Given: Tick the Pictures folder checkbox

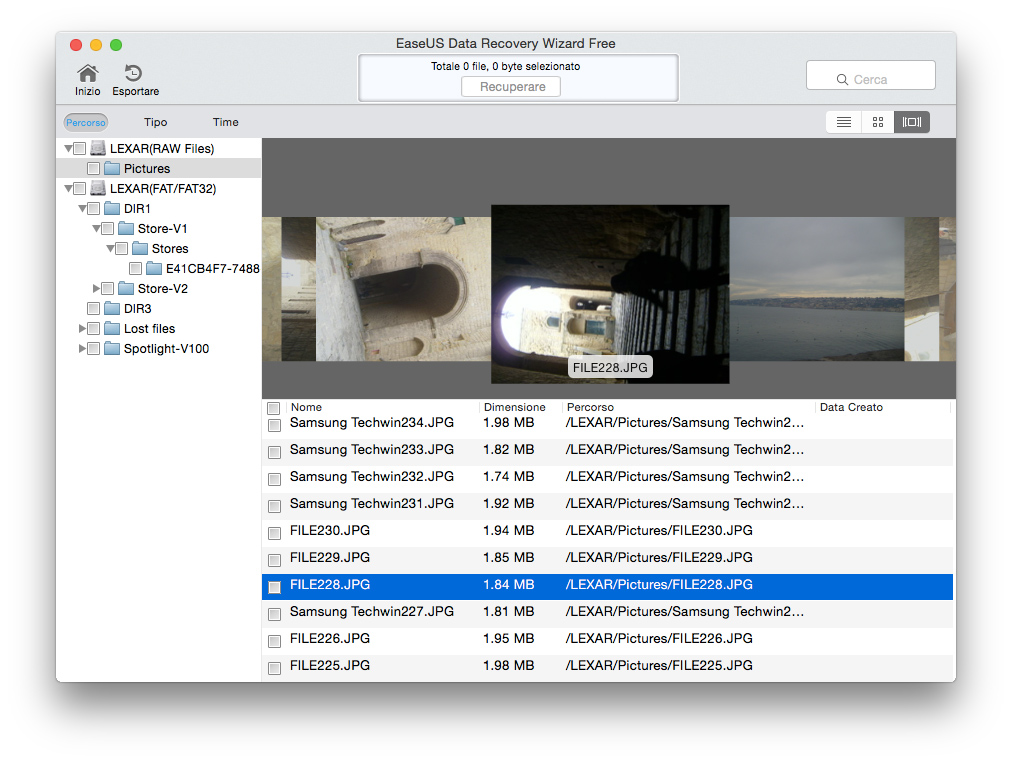Looking at the screenshot, I should click(x=94, y=168).
